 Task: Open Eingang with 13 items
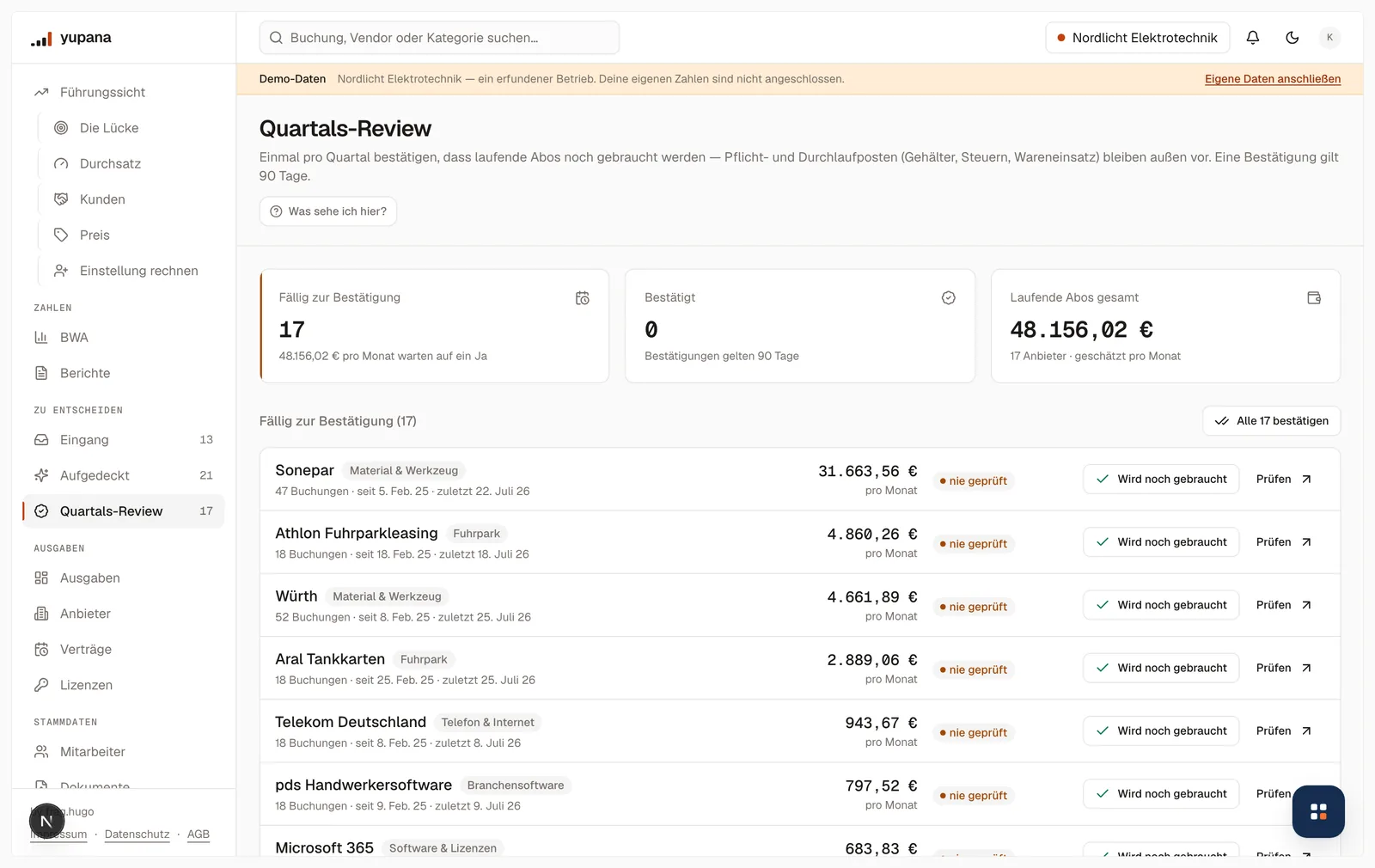click(x=123, y=440)
